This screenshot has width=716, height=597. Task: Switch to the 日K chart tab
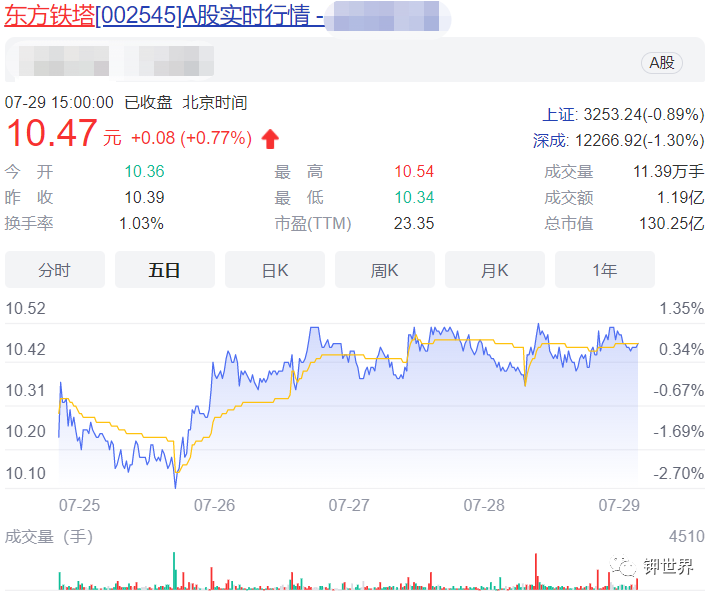(274, 270)
